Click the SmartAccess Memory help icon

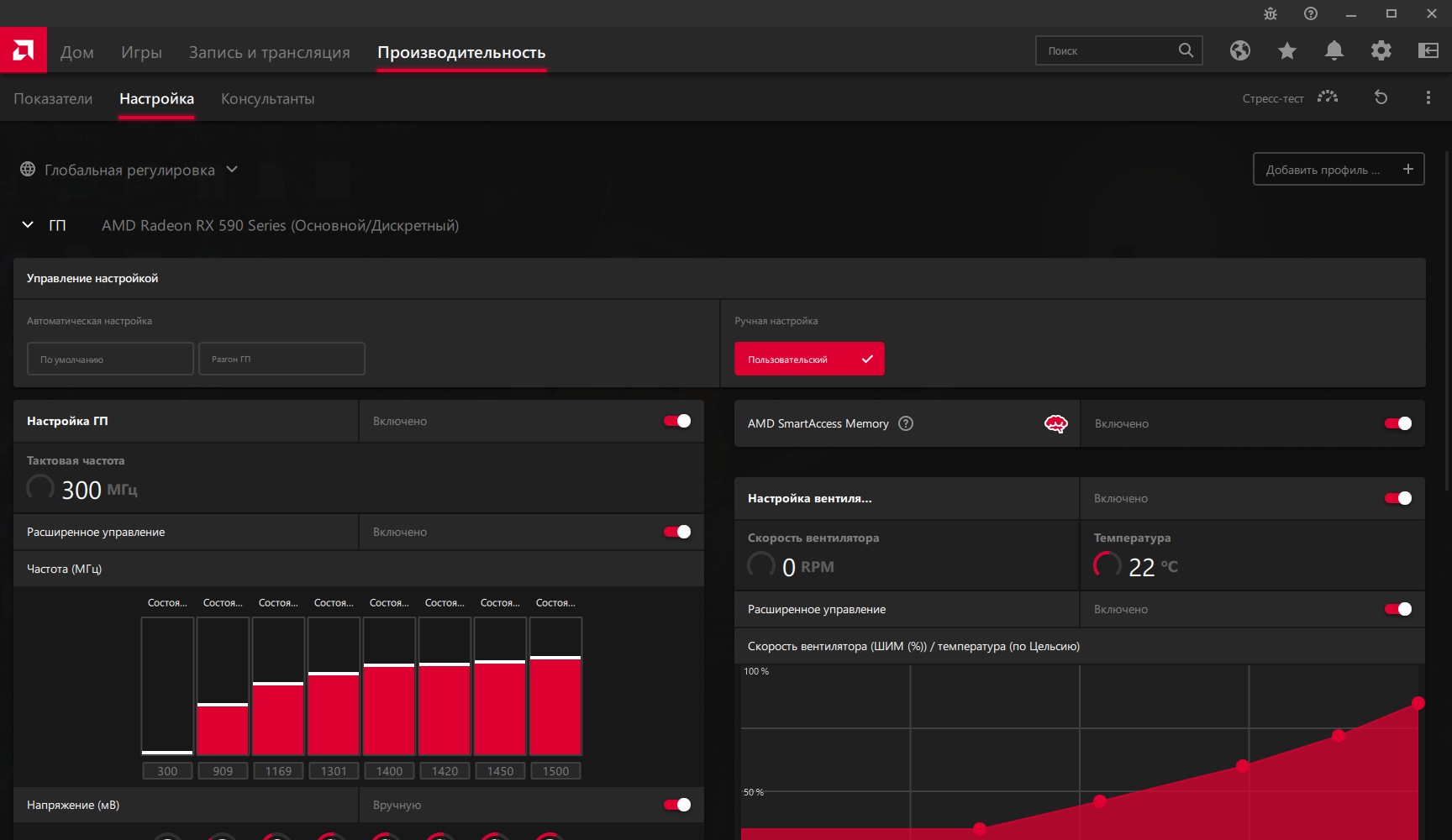click(906, 423)
